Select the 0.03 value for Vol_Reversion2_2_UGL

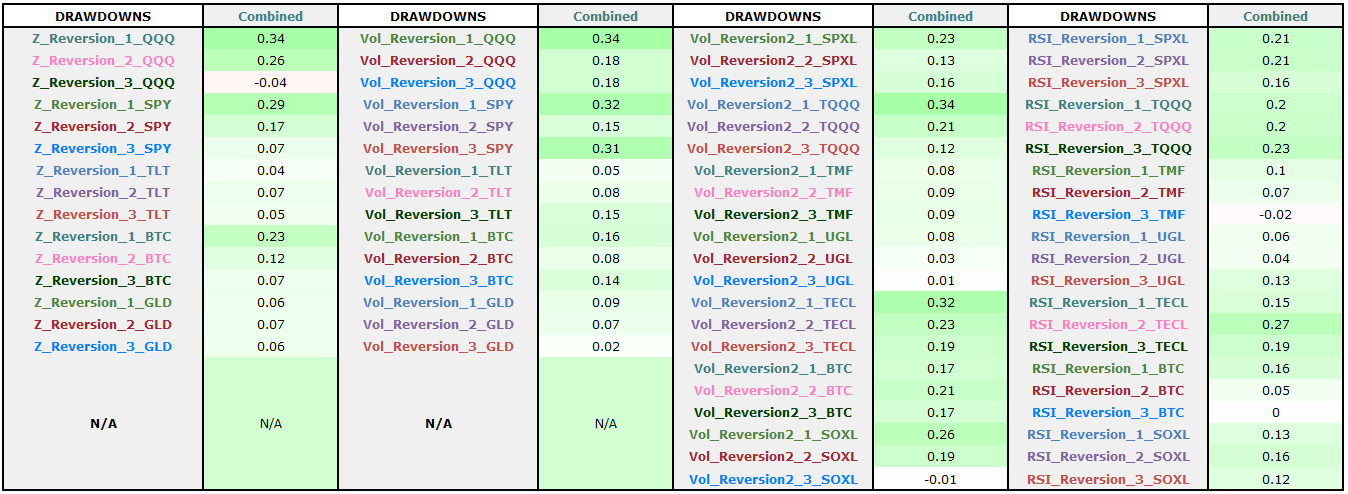(x=941, y=258)
